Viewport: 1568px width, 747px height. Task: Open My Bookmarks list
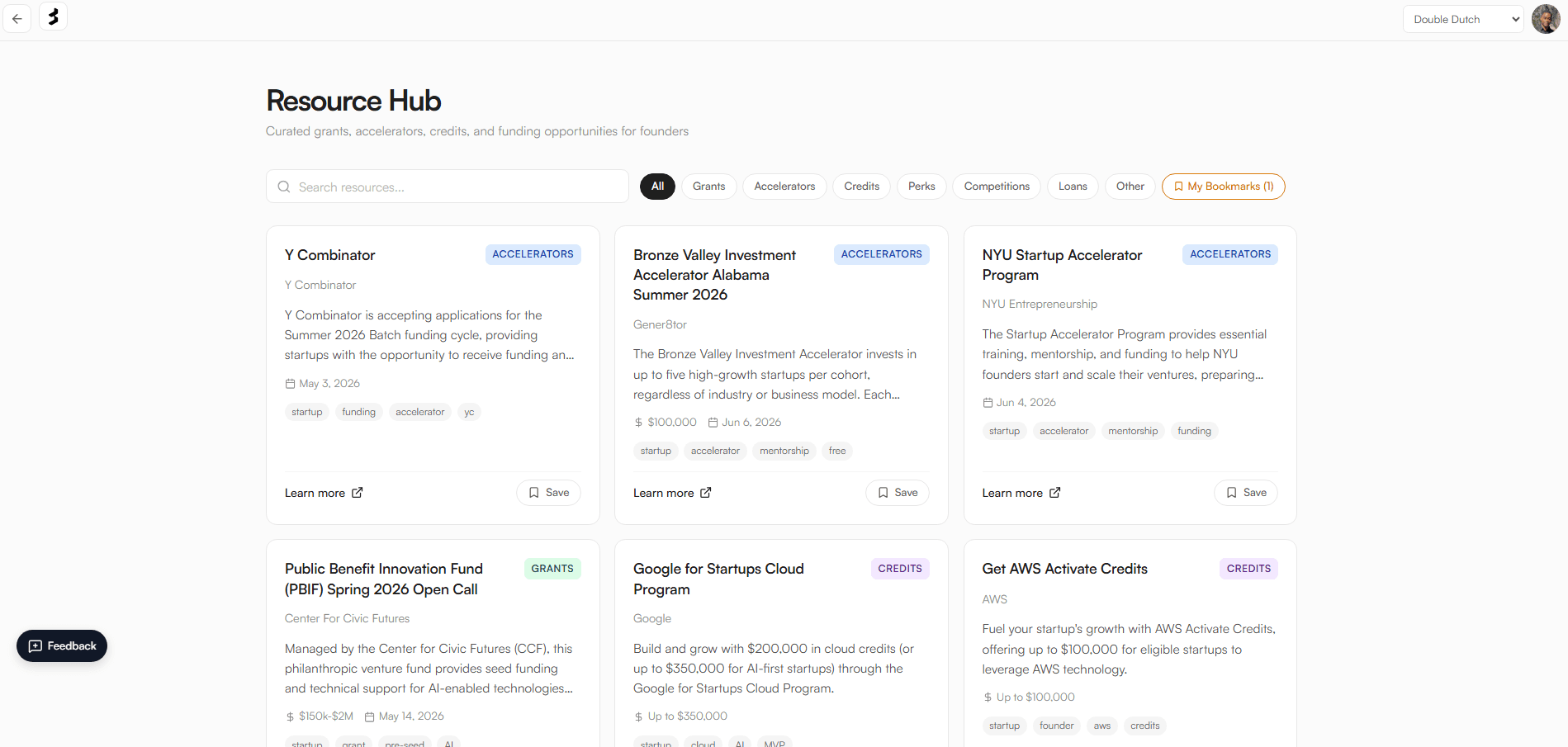(1223, 187)
